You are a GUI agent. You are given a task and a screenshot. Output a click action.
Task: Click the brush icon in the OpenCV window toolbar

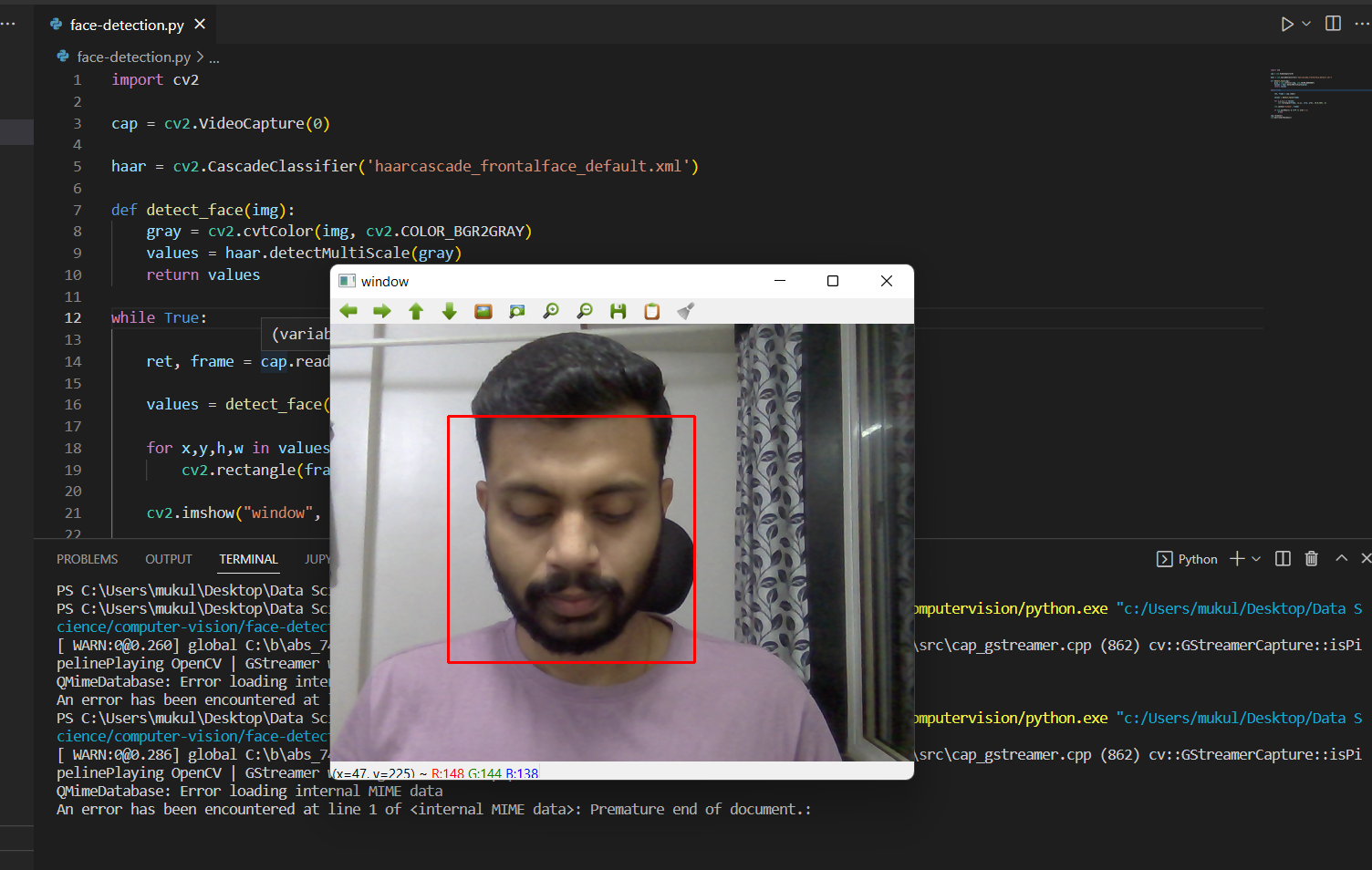pos(685,311)
